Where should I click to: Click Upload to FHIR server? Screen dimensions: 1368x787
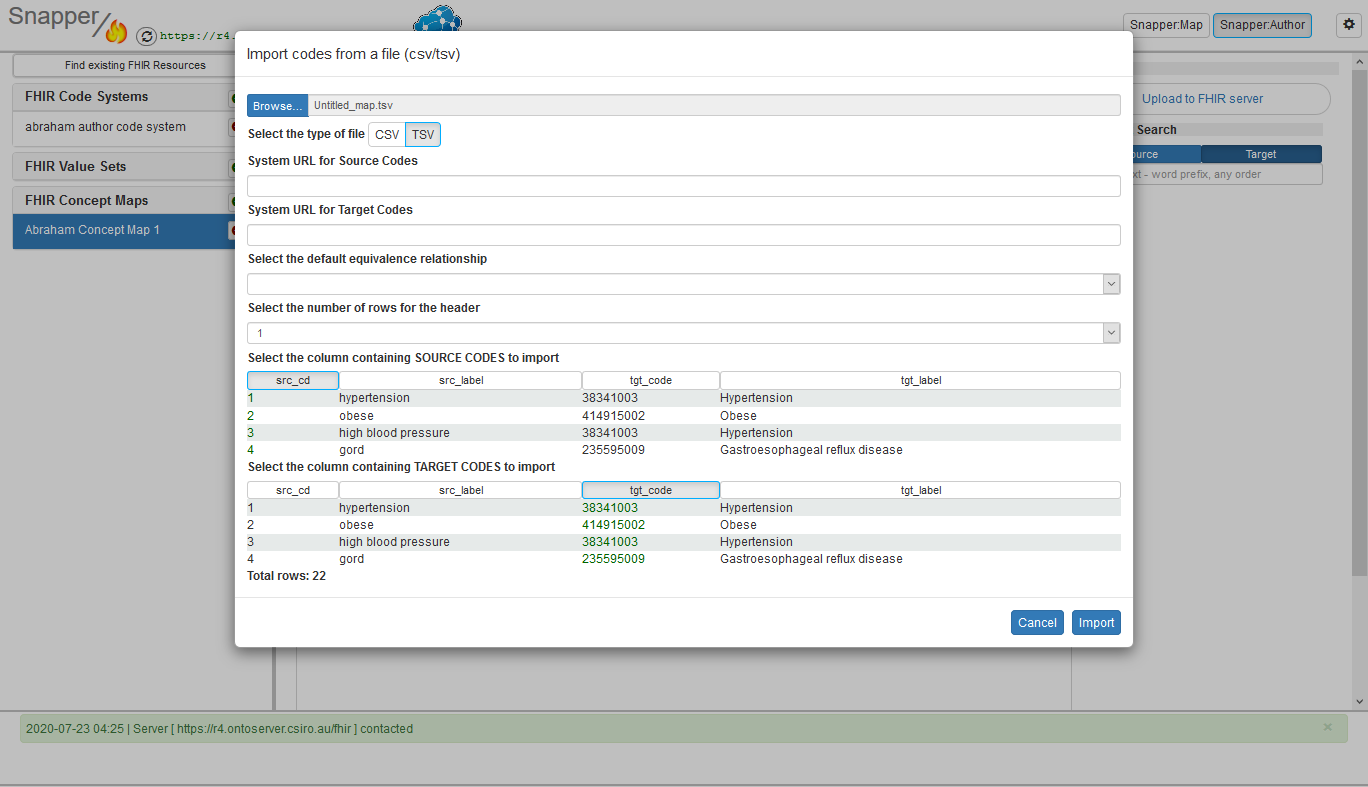(x=1202, y=99)
